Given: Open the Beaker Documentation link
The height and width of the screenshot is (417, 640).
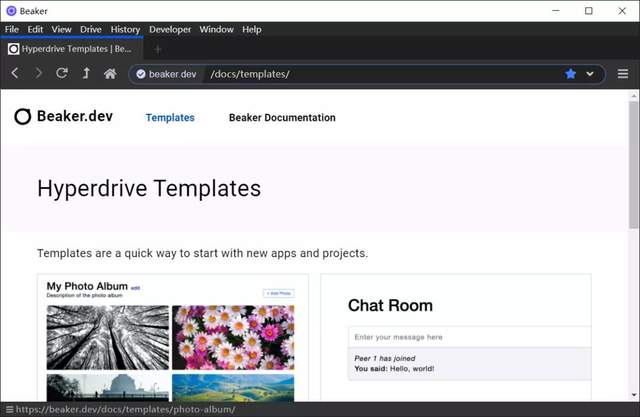Looking at the screenshot, I should coord(282,118).
